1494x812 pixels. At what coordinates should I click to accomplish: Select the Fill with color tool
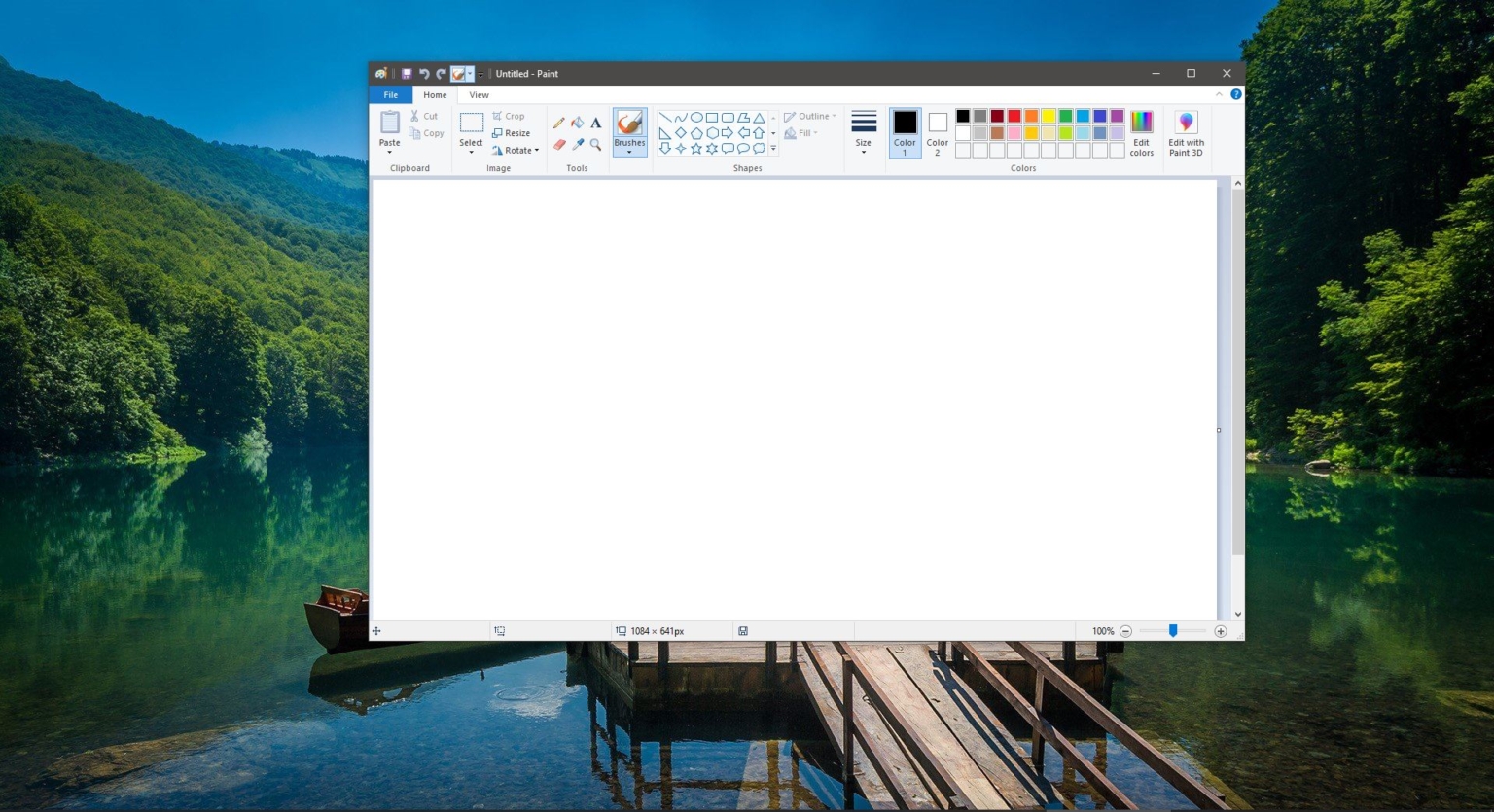pos(578,122)
